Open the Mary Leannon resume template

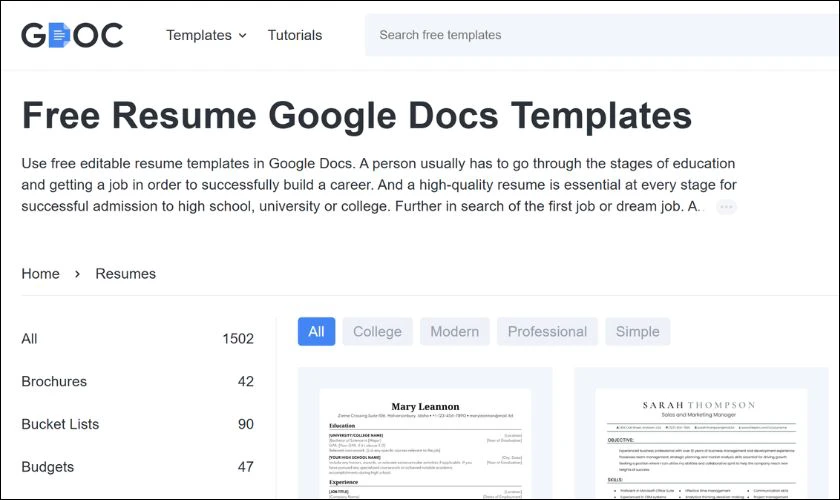425,433
